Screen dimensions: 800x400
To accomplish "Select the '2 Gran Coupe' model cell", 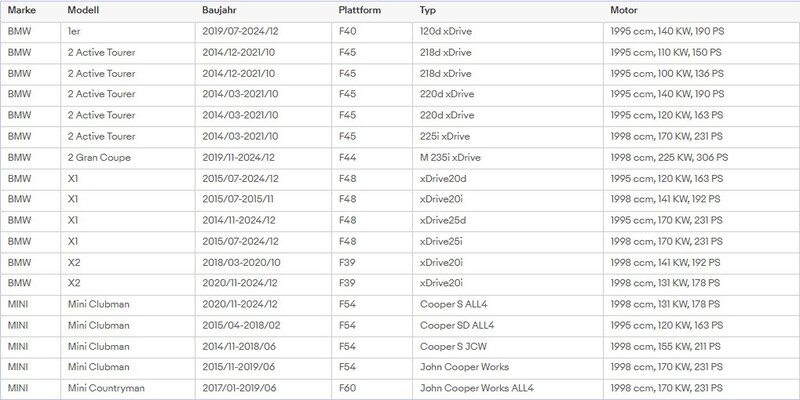I will pyautogui.click(x=99, y=158).
